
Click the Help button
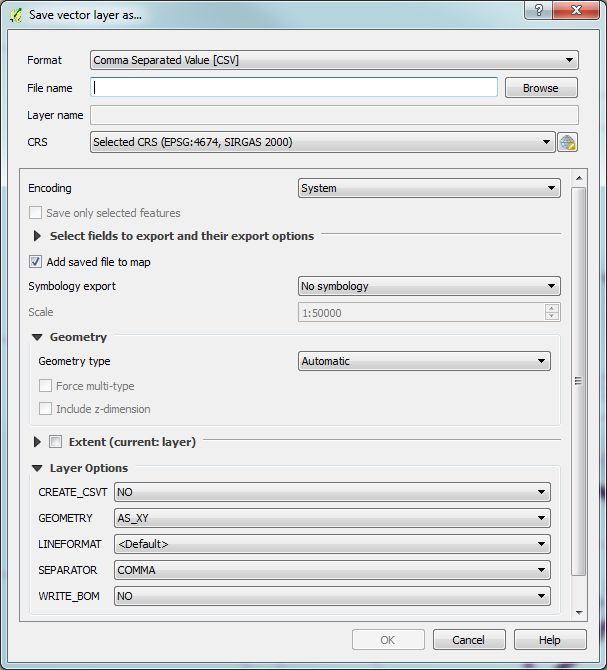click(550, 640)
